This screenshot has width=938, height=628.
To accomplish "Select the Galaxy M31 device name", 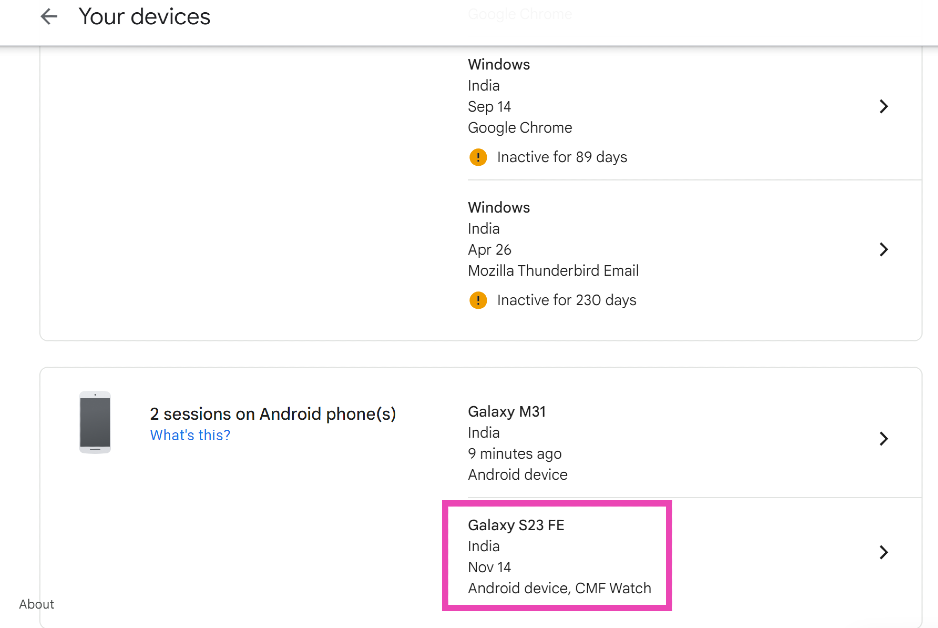I will coord(507,411).
